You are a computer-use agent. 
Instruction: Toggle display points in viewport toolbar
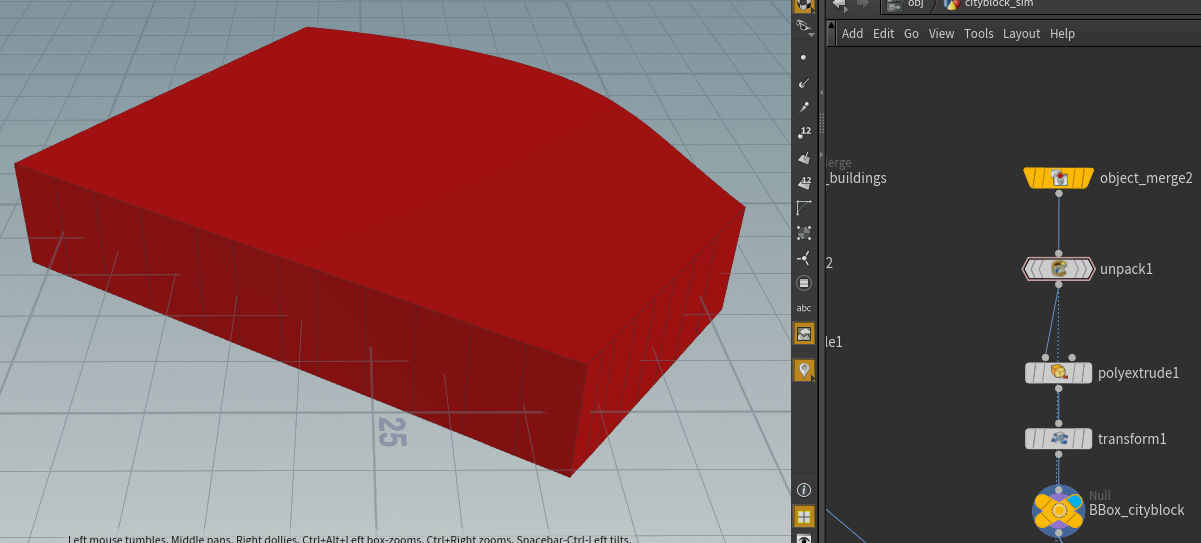tap(804, 57)
